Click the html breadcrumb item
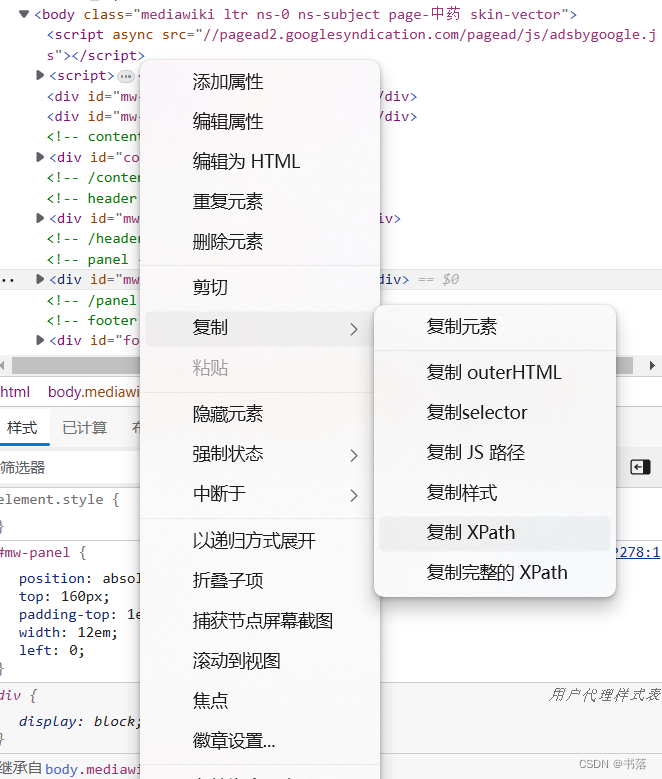Image resolution: width=662 pixels, height=779 pixels. coord(15,392)
